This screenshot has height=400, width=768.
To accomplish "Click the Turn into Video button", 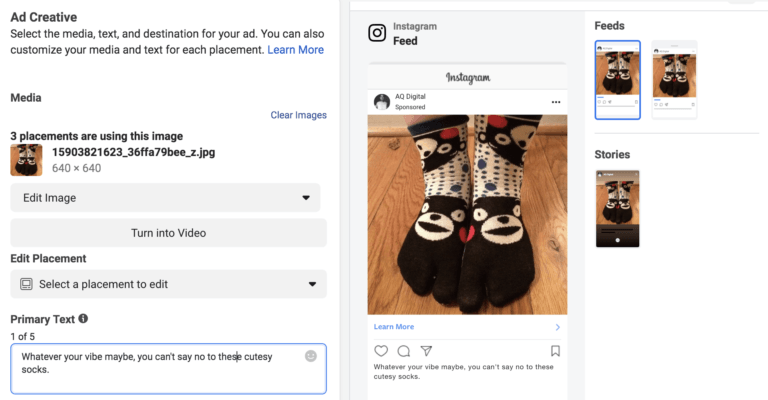I will coord(168,233).
